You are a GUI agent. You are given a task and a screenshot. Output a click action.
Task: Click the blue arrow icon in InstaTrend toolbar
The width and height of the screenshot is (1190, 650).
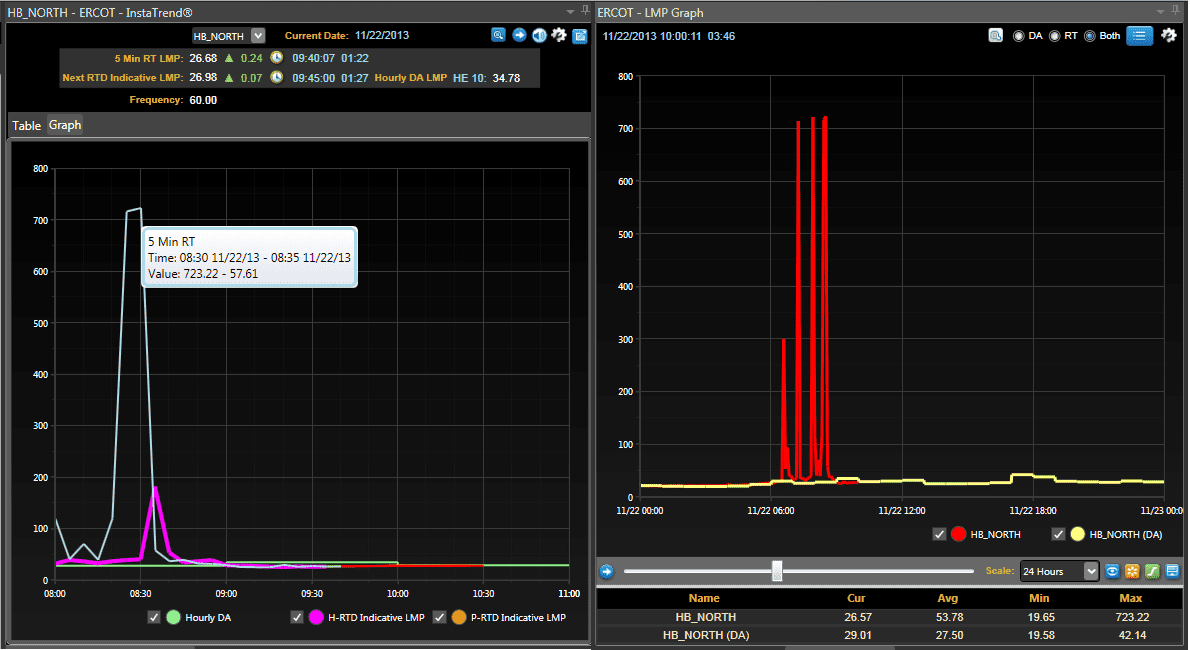(x=519, y=35)
